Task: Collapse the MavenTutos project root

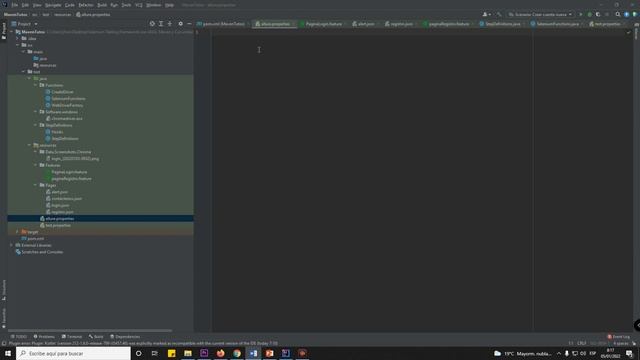Action: click(11, 32)
